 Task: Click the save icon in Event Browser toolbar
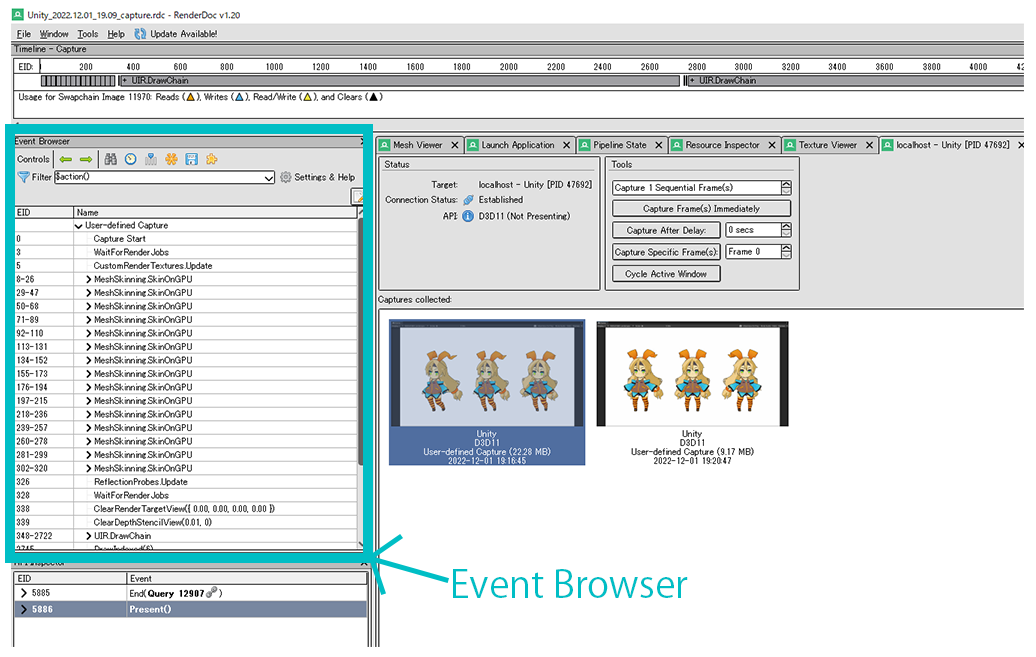click(x=190, y=158)
